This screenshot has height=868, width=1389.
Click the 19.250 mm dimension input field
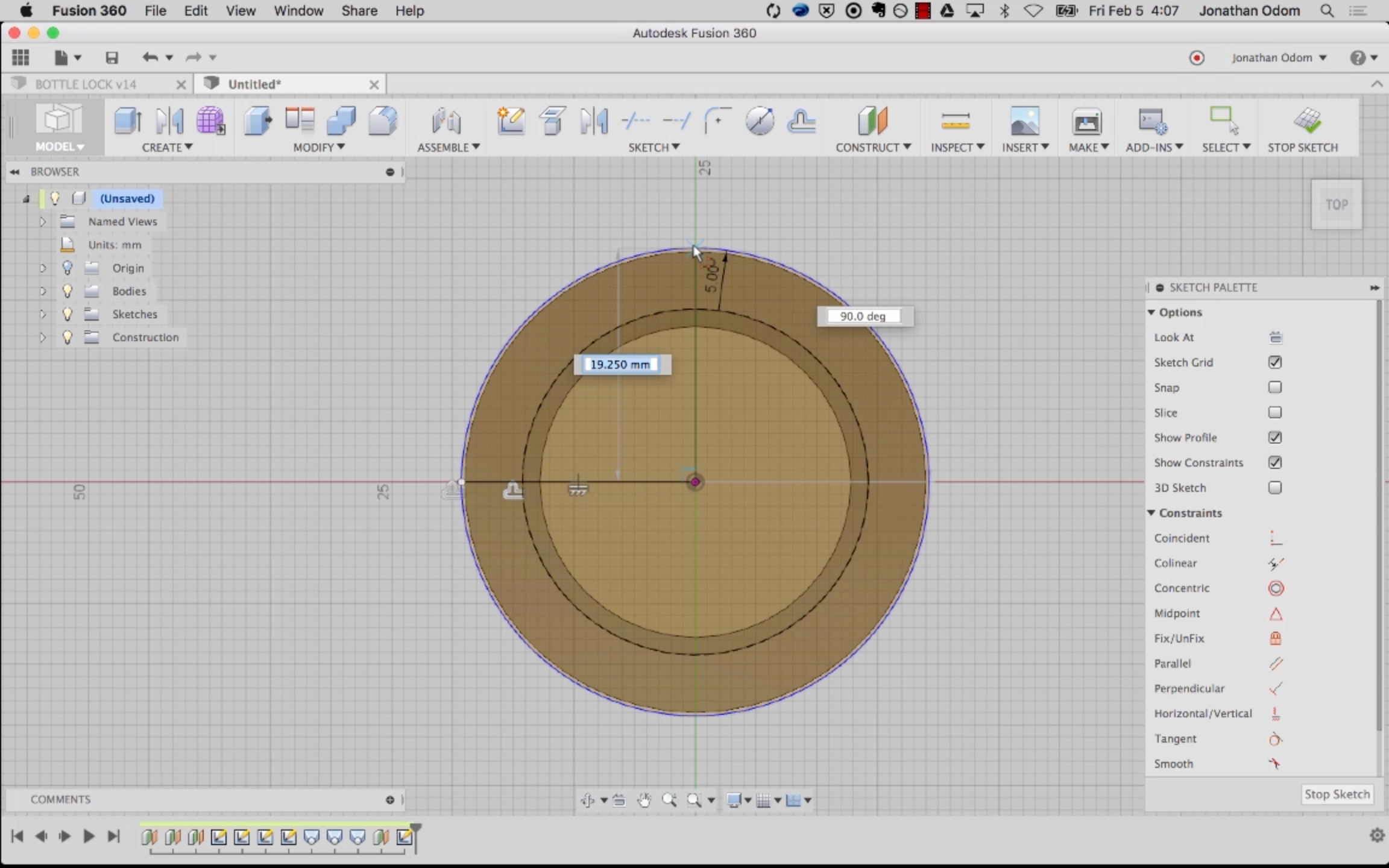620,365
